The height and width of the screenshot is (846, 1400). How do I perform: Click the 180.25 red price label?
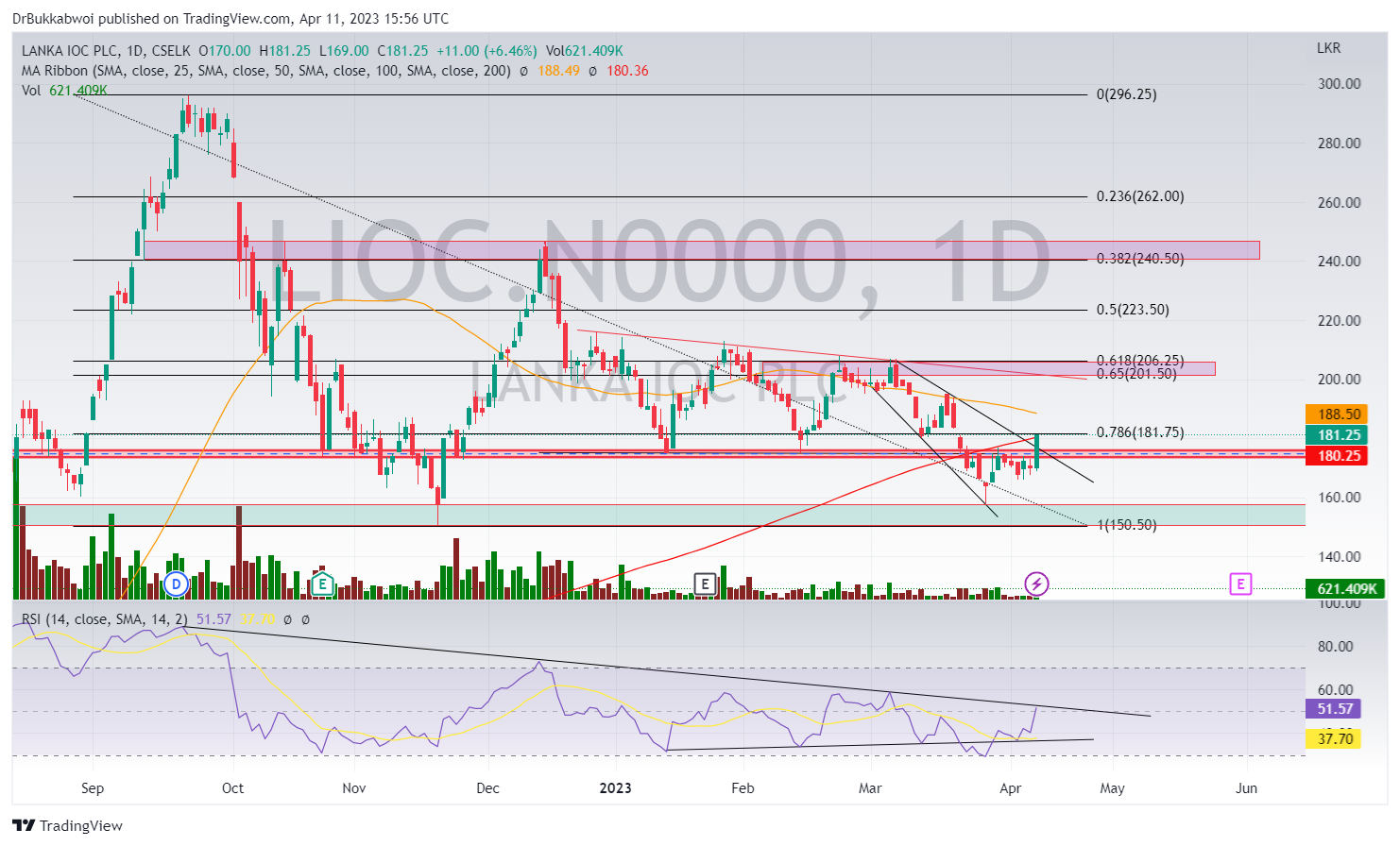(1337, 456)
